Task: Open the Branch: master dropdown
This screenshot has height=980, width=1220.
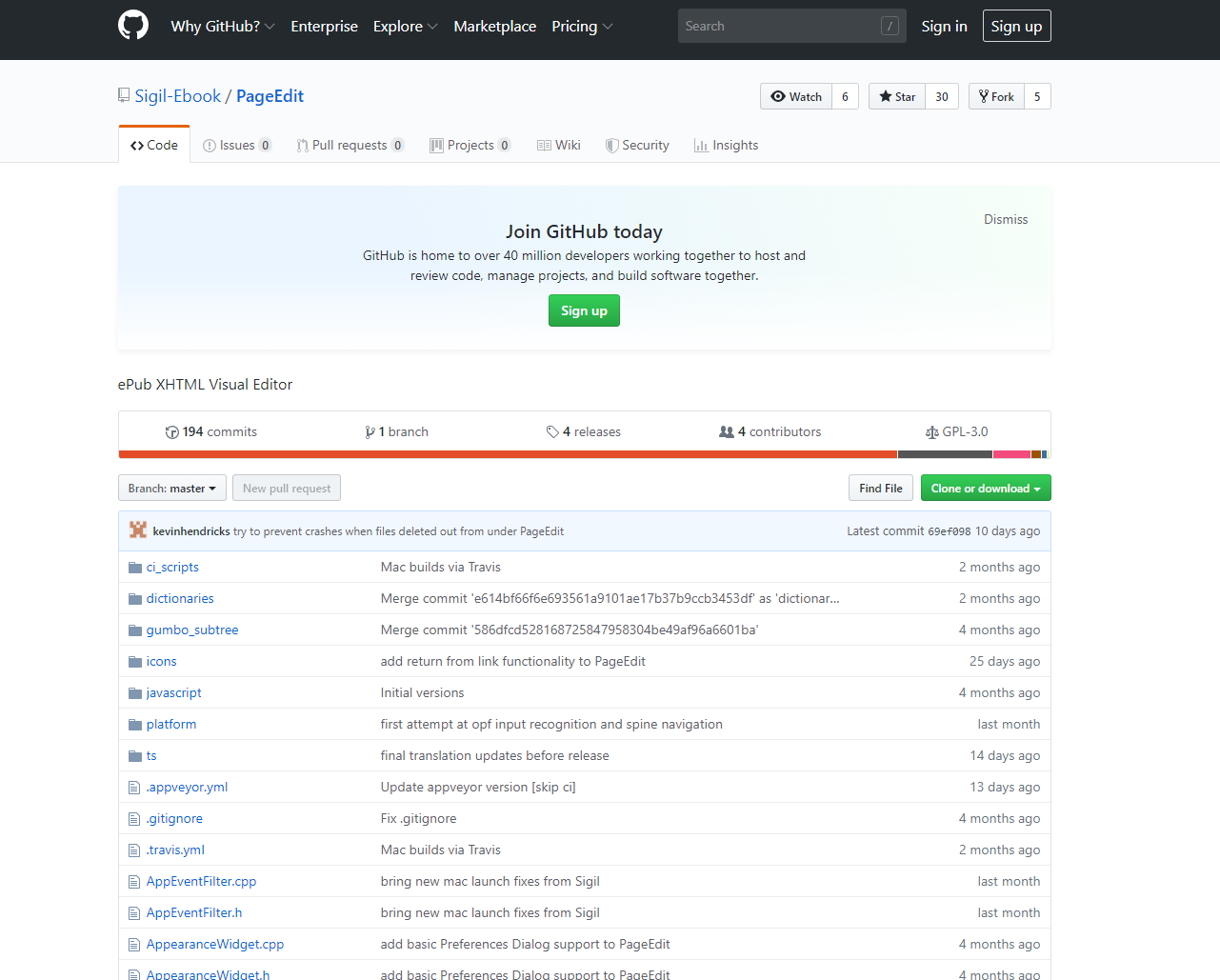Action: [172, 488]
